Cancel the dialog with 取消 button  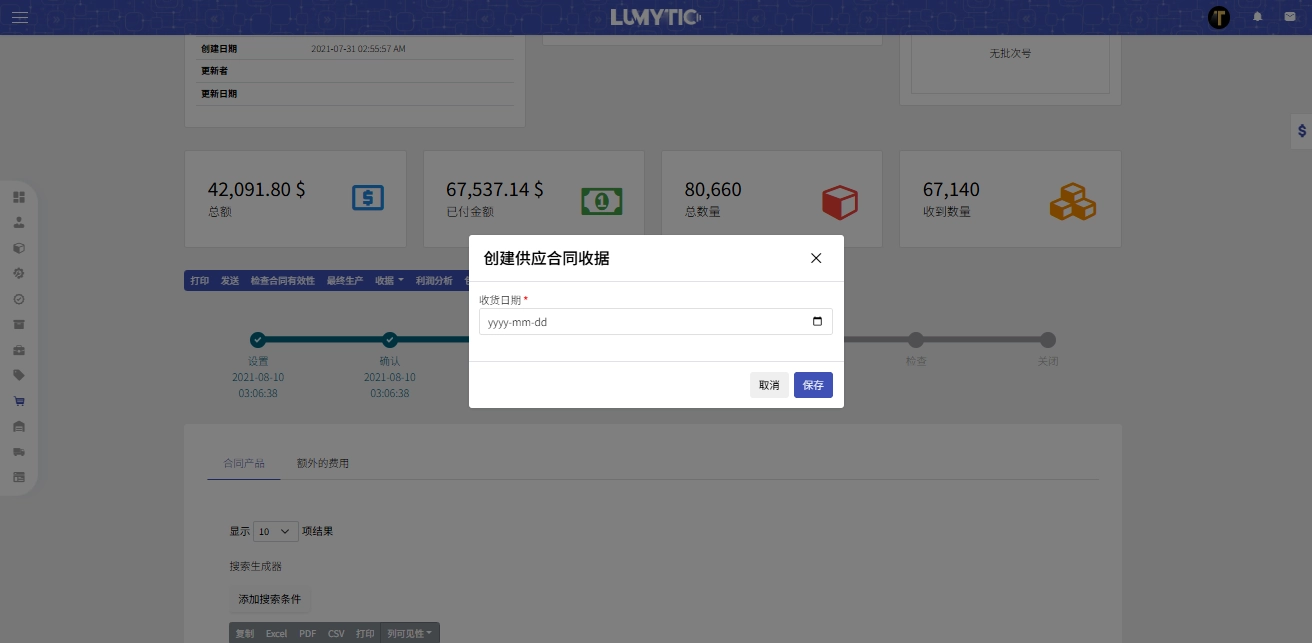[x=769, y=385]
